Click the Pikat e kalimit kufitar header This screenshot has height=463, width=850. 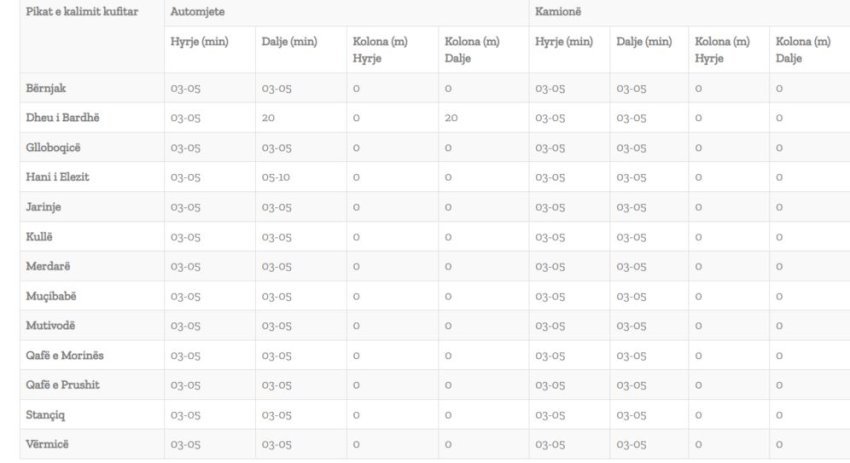[x=82, y=12]
